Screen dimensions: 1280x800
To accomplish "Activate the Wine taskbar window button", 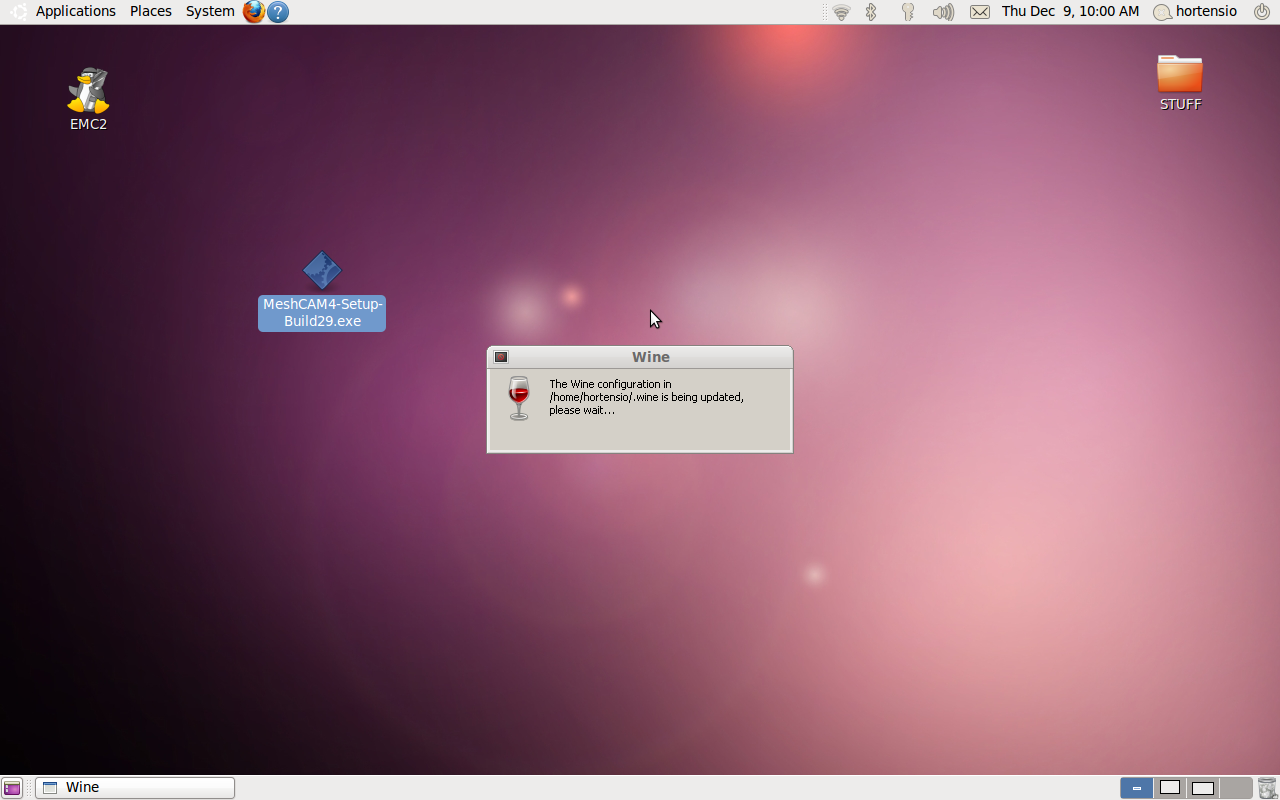I will pos(135,788).
